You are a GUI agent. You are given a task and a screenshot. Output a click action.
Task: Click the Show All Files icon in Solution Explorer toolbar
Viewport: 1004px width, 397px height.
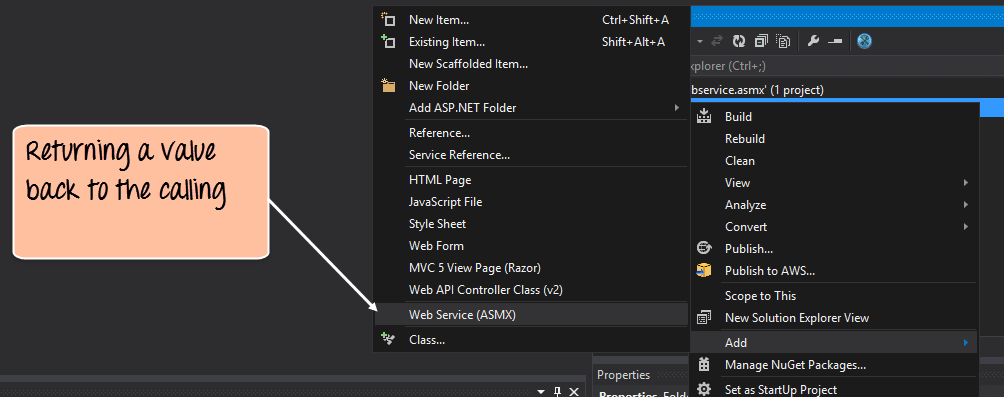pyautogui.click(x=783, y=41)
